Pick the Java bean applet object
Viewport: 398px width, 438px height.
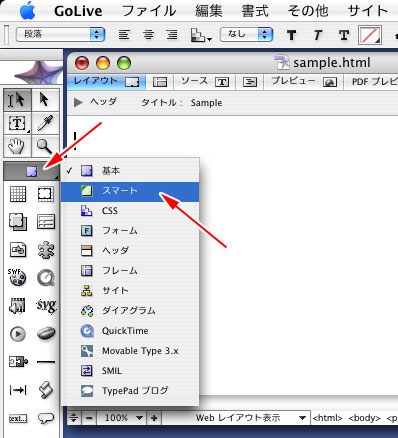[x=46, y=333]
